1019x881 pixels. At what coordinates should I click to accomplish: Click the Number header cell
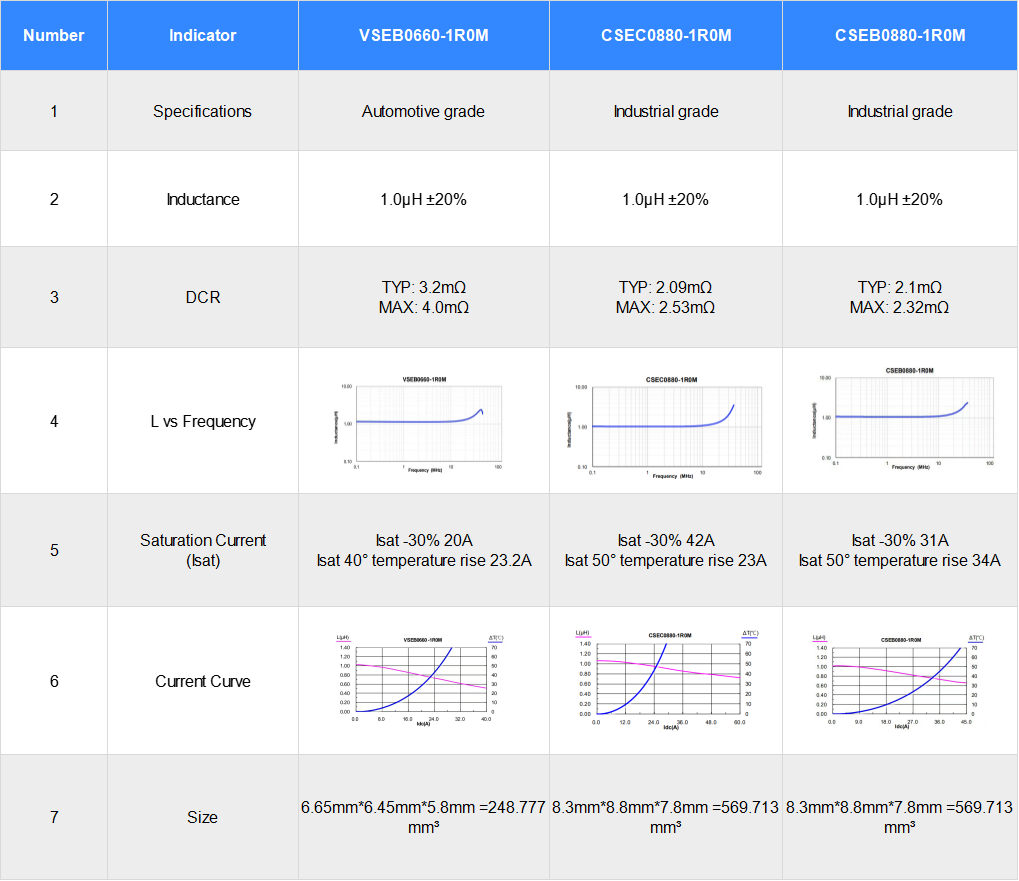pos(53,35)
